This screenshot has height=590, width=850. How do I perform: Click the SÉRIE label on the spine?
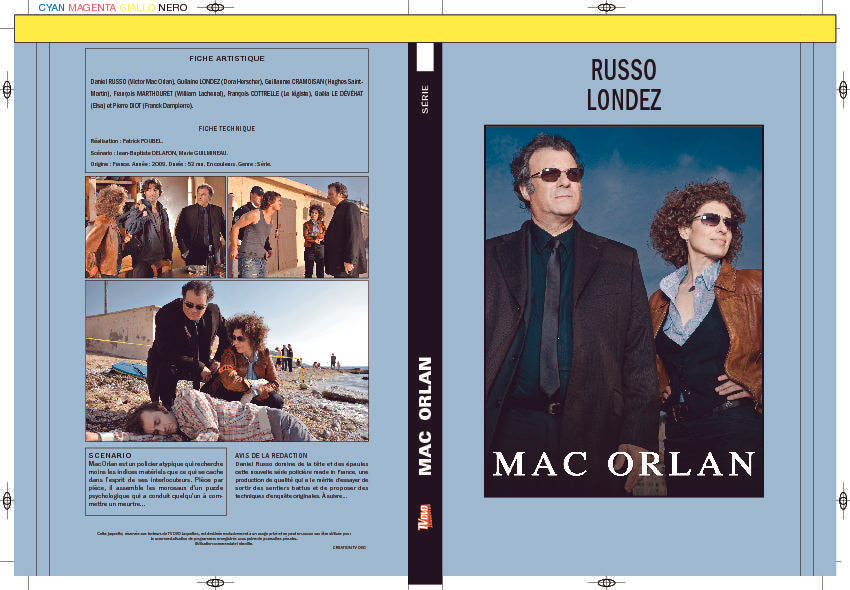click(x=425, y=99)
